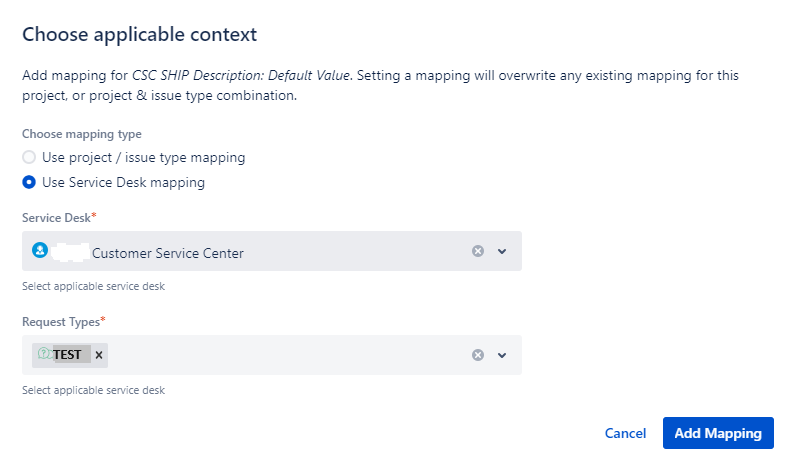Remove the TEST request type tag
The height and width of the screenshot is (465, 795).
[99, 355]
